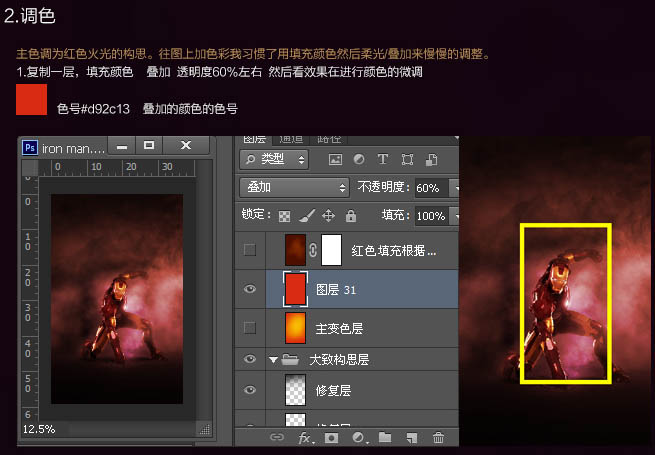Close the iron man document window
The width and height of the screenshot is (655, 455).
pos(185,146)
